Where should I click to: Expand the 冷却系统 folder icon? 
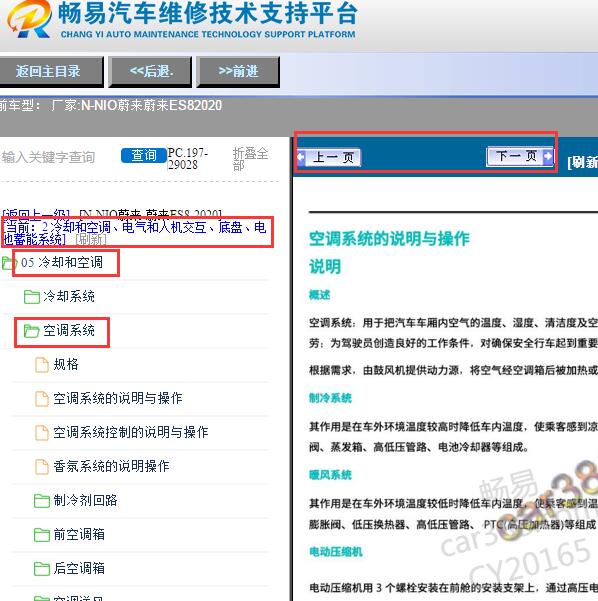coord(31,297)
